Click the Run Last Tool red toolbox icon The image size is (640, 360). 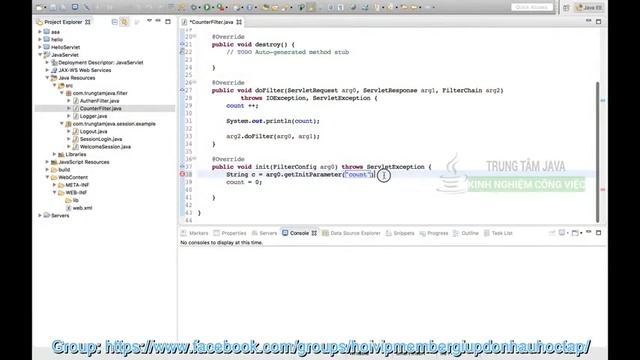[220, 7]
